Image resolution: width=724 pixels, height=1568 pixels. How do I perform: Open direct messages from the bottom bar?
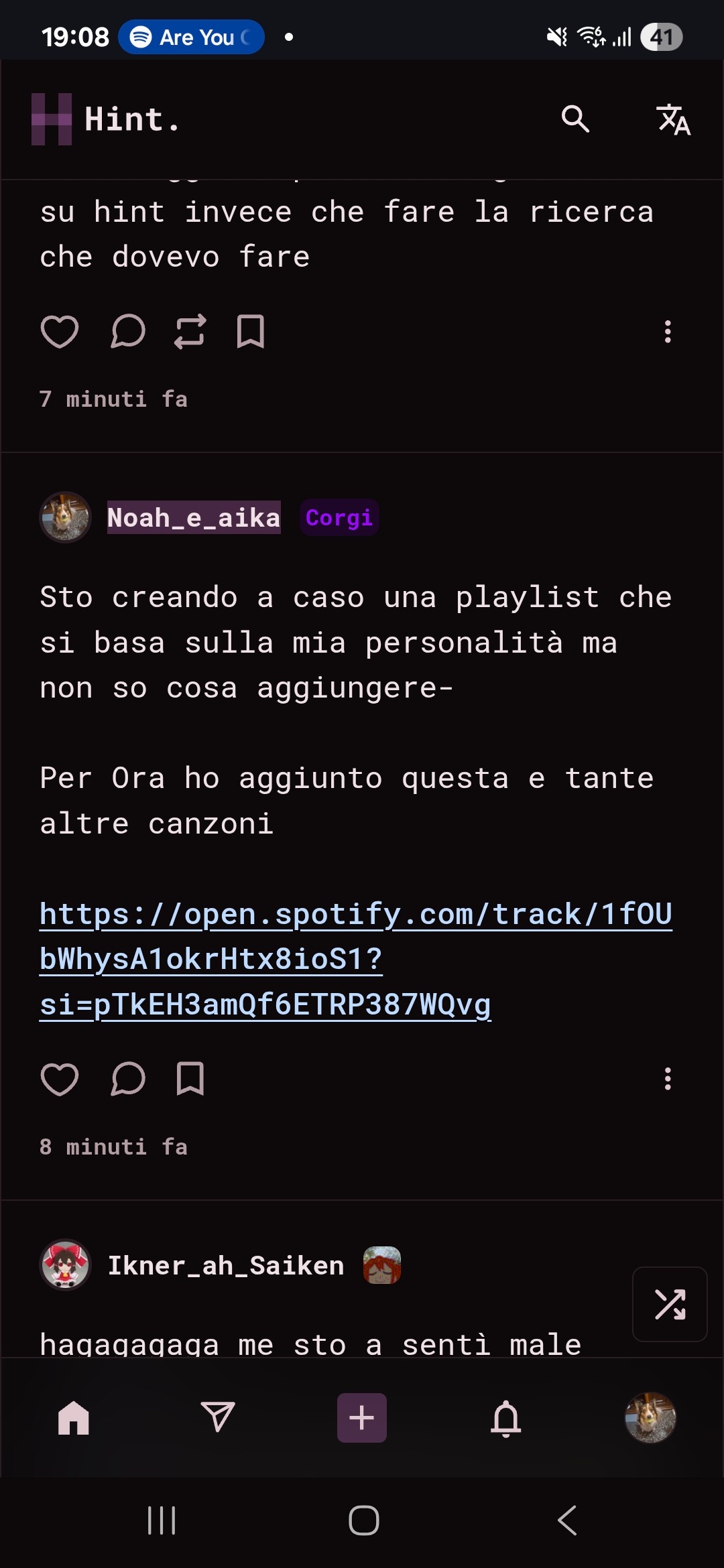pos(218,1418)
